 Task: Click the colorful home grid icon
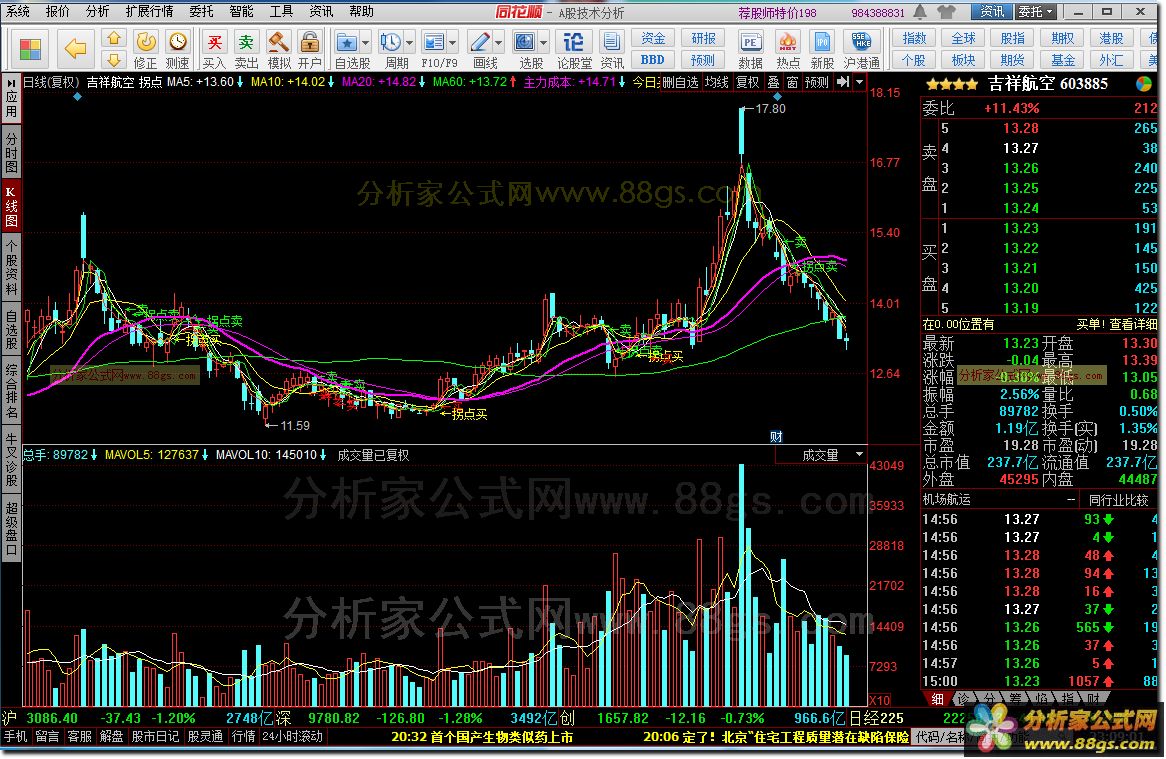pos(30,50)
